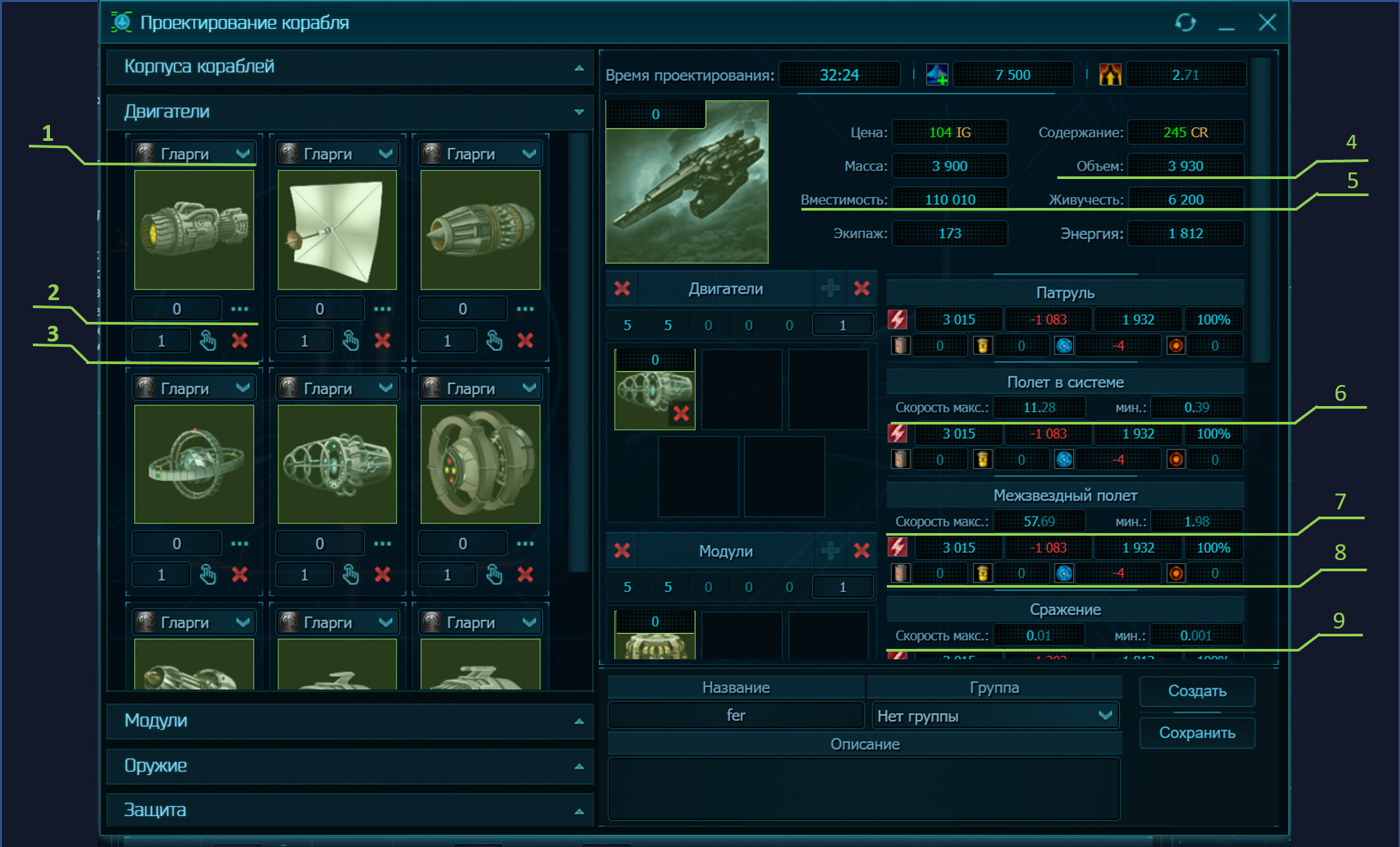The height and width of the screenshot is (847, 1400).
Task: Click three-dots button under third engine
Action: pos(525,309)
